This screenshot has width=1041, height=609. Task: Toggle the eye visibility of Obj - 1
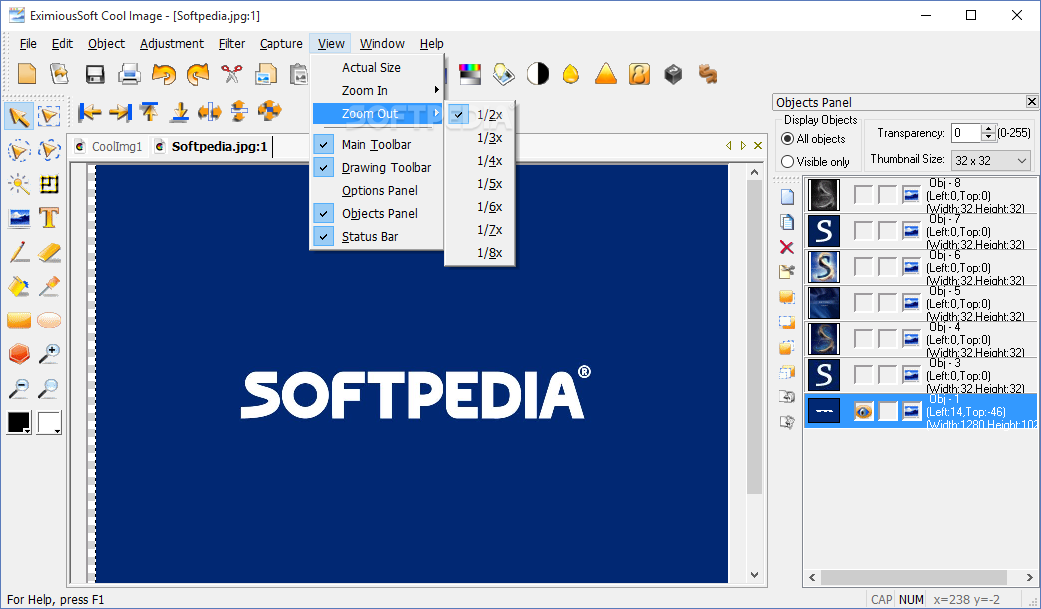(x=863, y=411)
